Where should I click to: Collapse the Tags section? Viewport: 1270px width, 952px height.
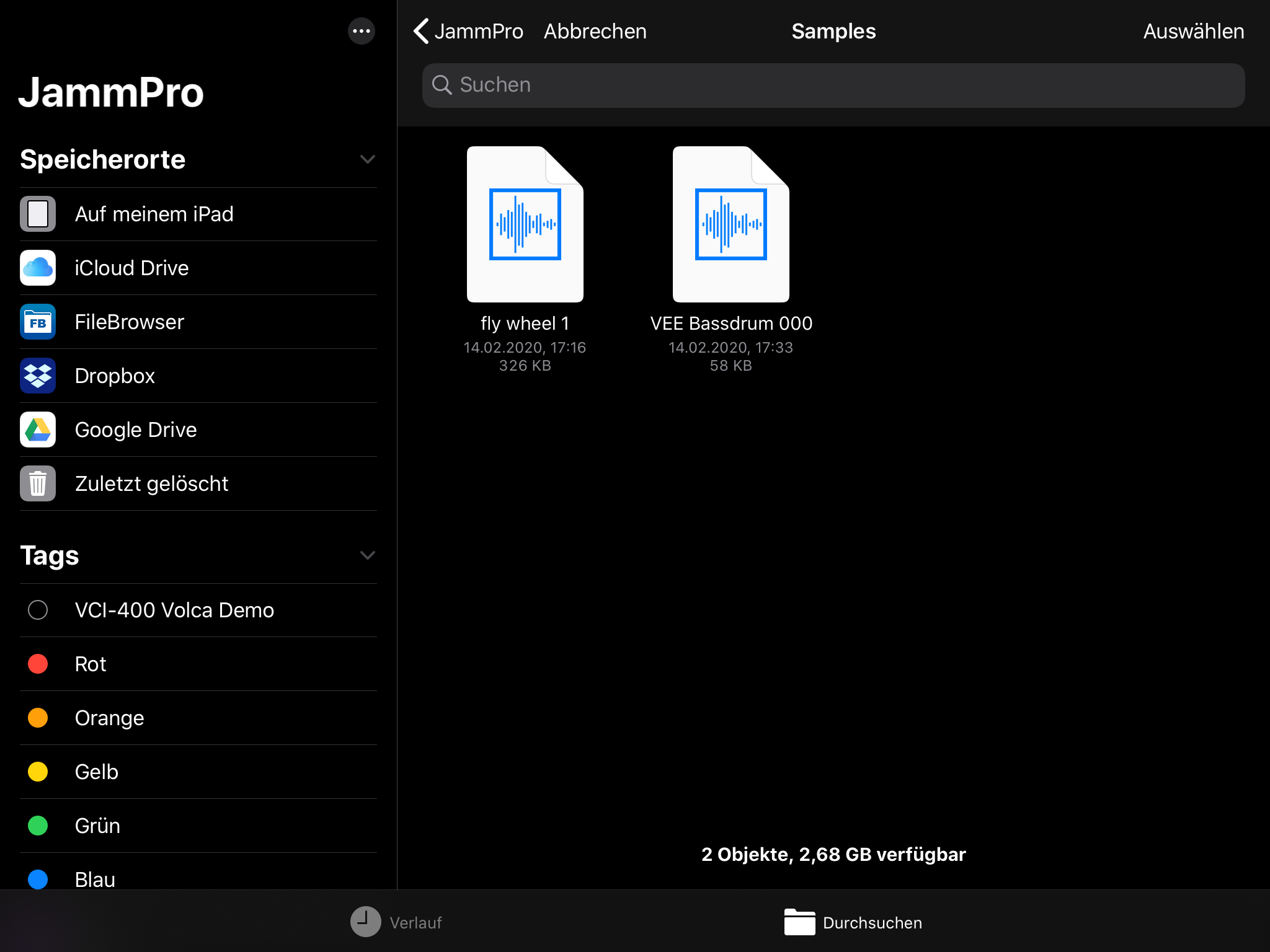(x=367, y=555)
